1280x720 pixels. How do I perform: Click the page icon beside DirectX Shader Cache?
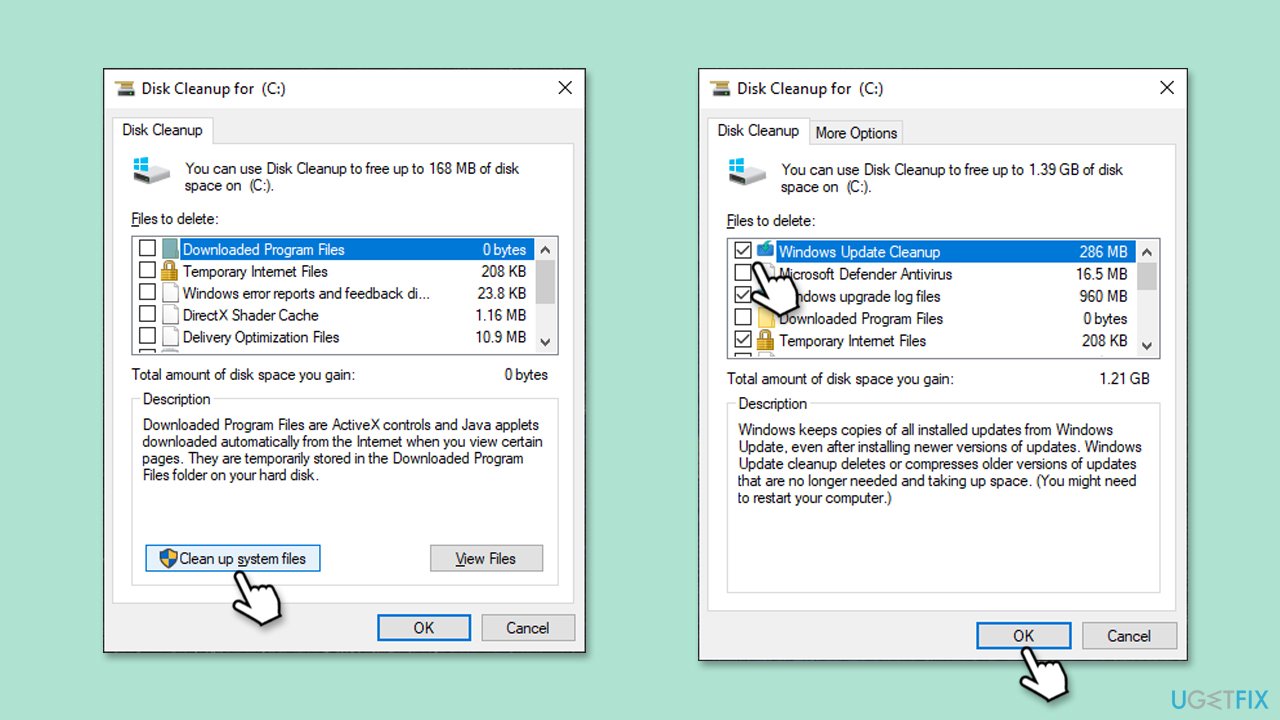pos(169,315)
